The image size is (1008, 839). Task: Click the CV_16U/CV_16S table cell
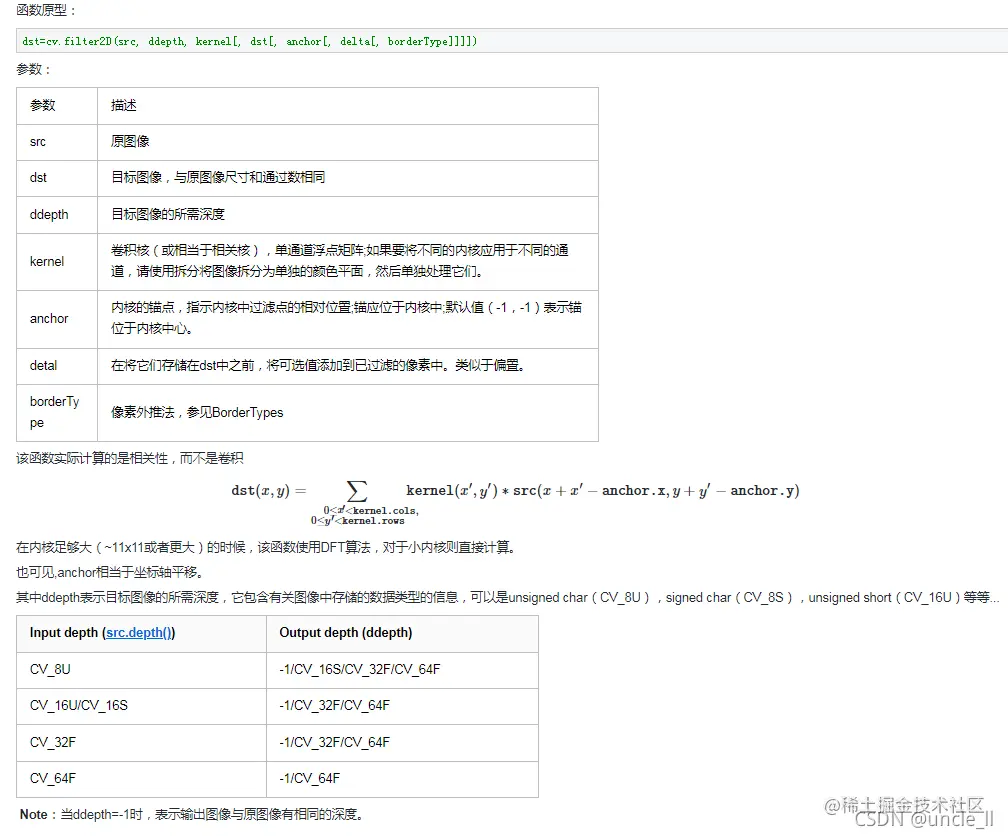click(x=80, y=705)
